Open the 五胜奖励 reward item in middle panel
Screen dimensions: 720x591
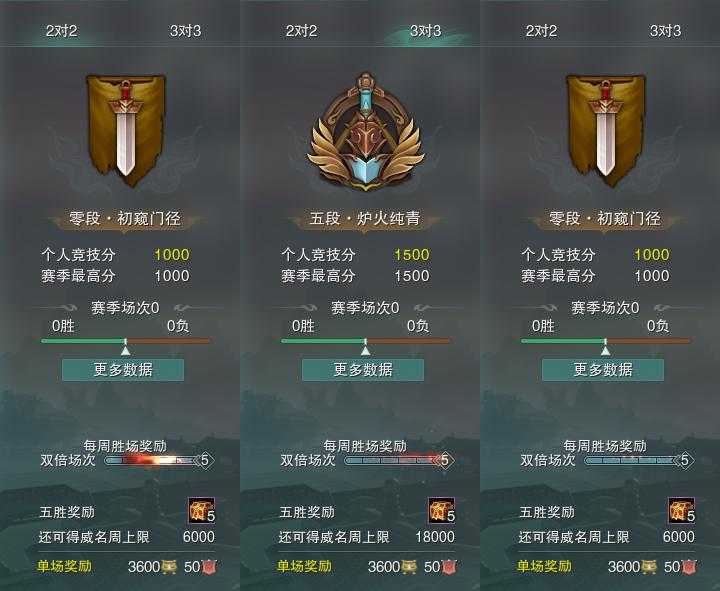tap(441, 511)
